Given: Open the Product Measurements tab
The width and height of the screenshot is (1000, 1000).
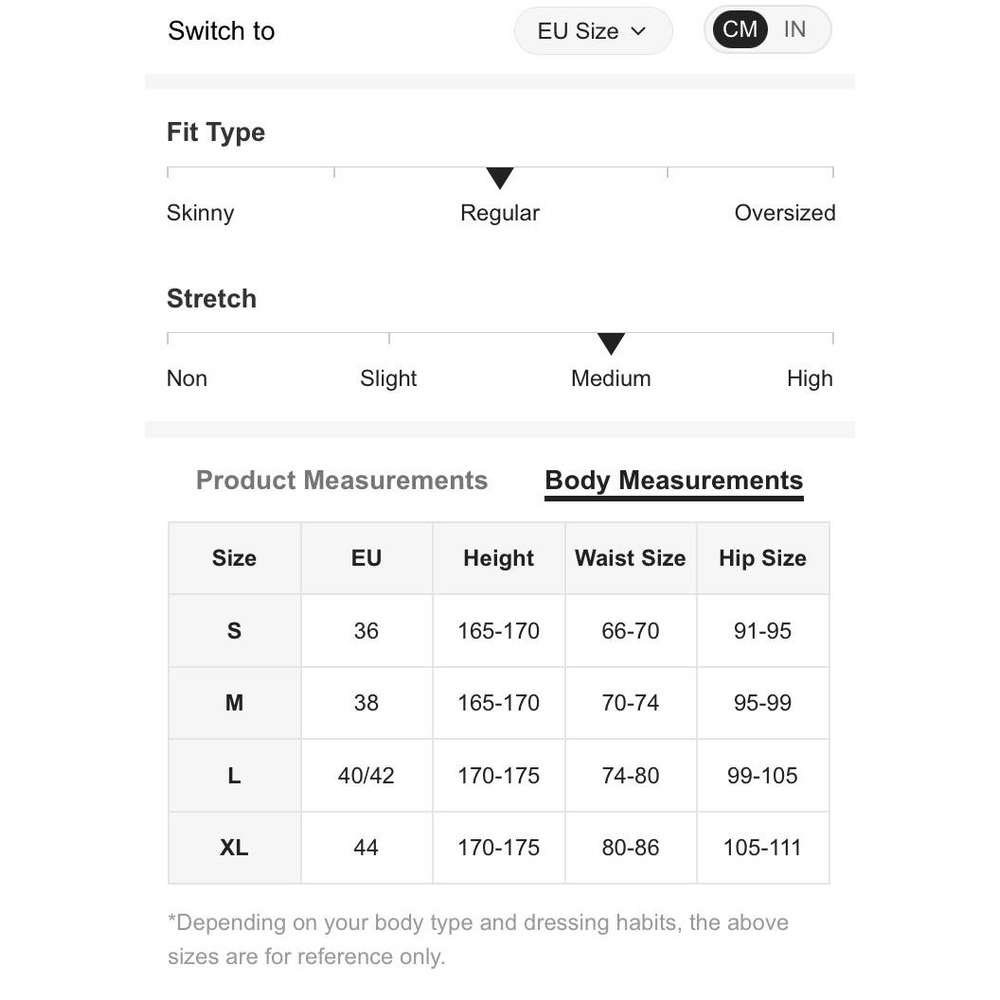Looking at the screenshot, I should pos(341,480).
